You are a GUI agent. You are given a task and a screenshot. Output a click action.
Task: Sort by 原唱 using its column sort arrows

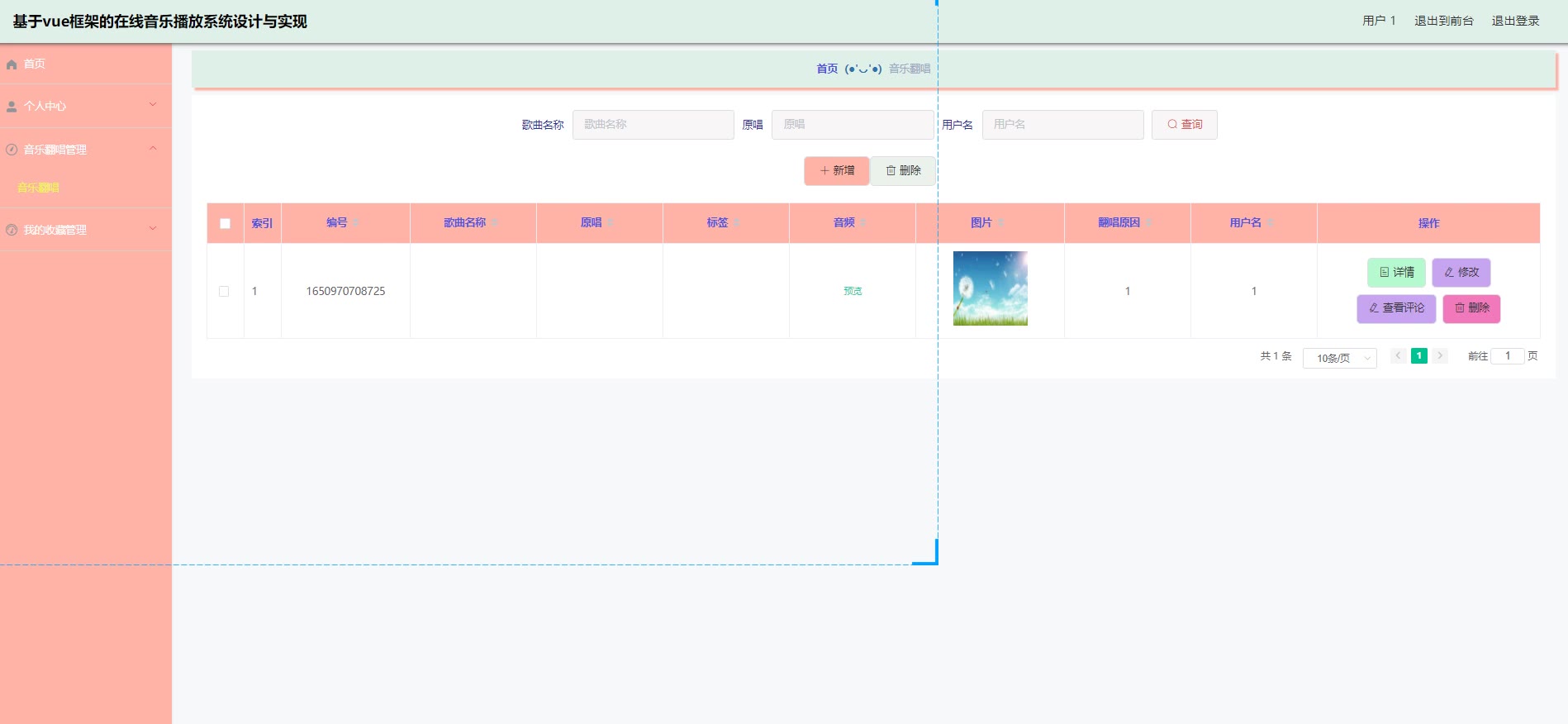pyautogui.click(x=611, y=223)
